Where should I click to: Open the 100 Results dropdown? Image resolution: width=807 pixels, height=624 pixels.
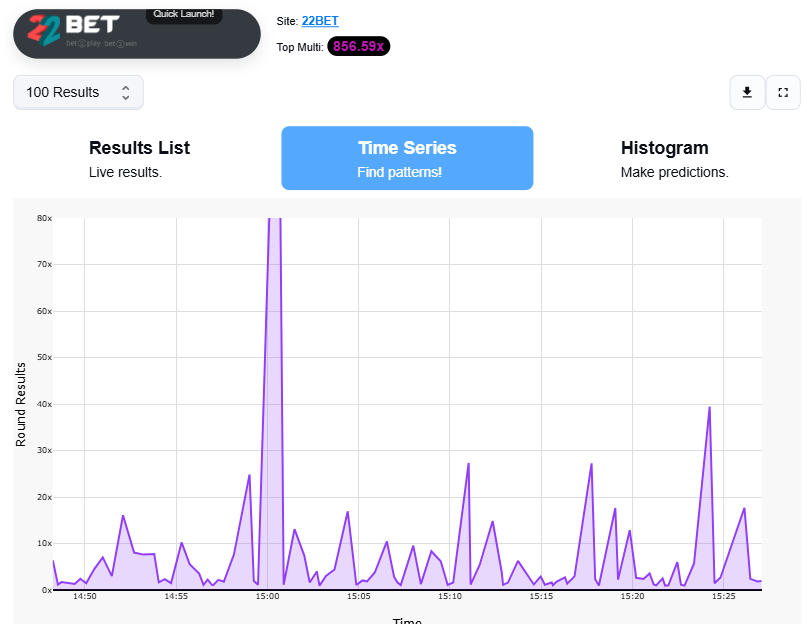point(78,92)
